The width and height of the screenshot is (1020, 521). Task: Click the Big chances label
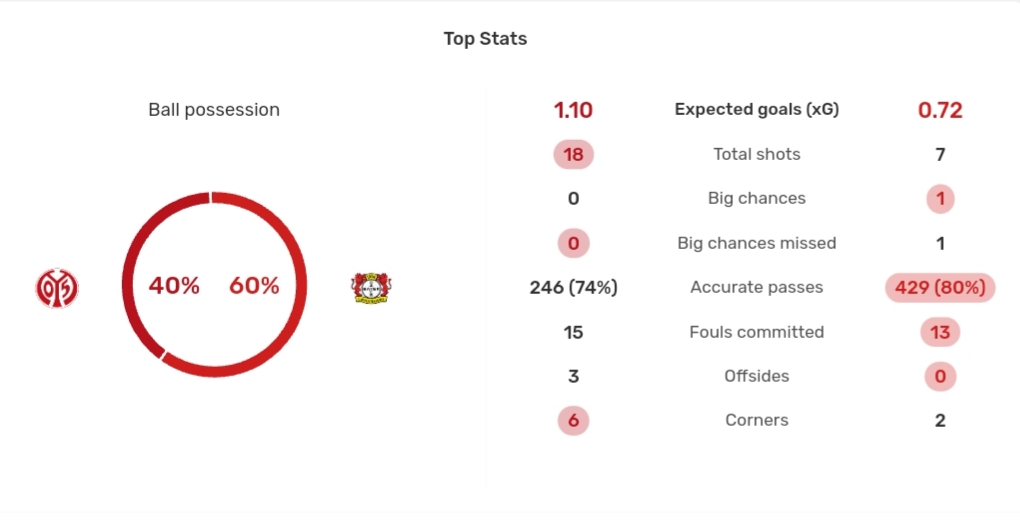(x=757, y=198)
